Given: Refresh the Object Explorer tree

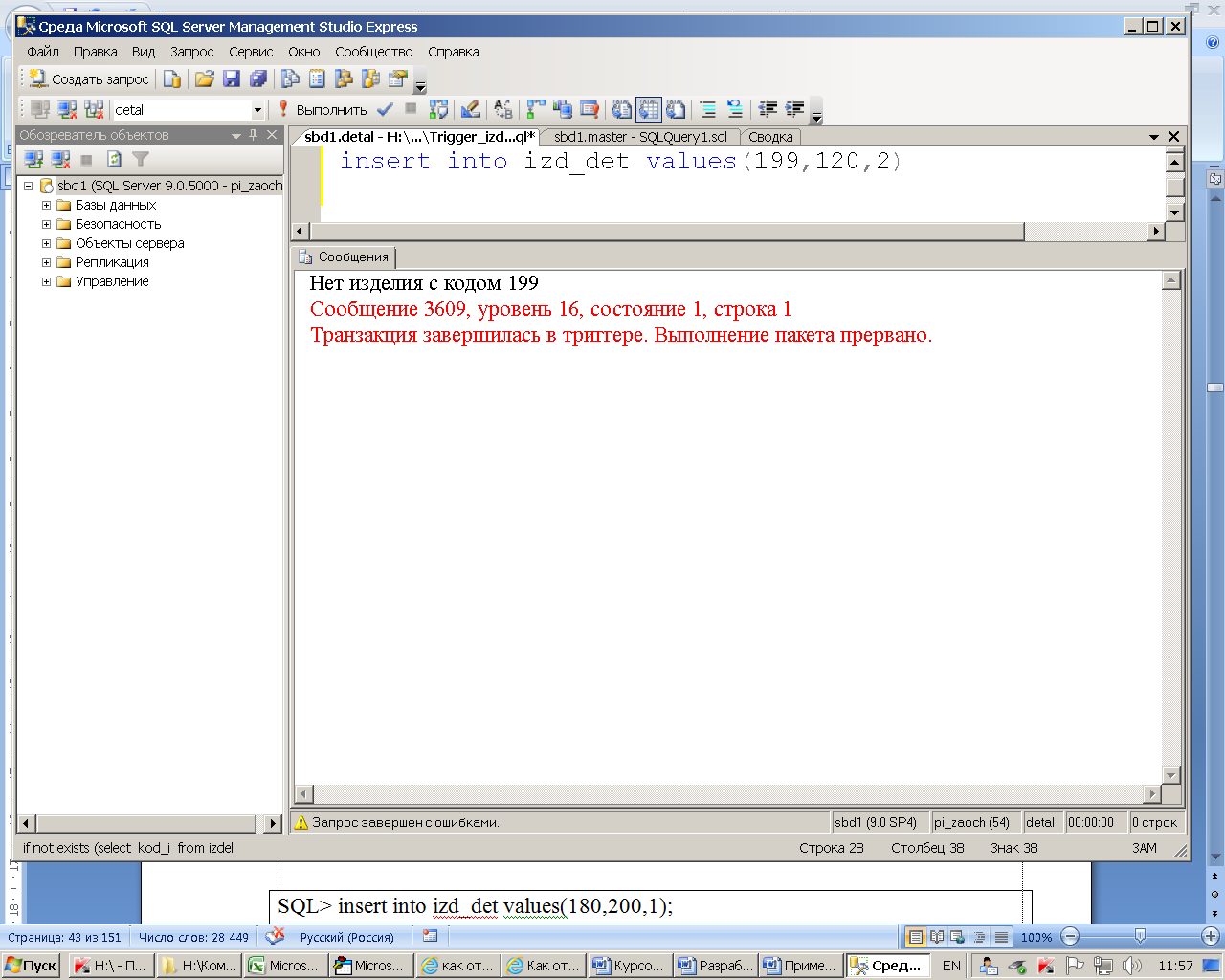Looking at the screenshot, I should (x=114, y=160).
